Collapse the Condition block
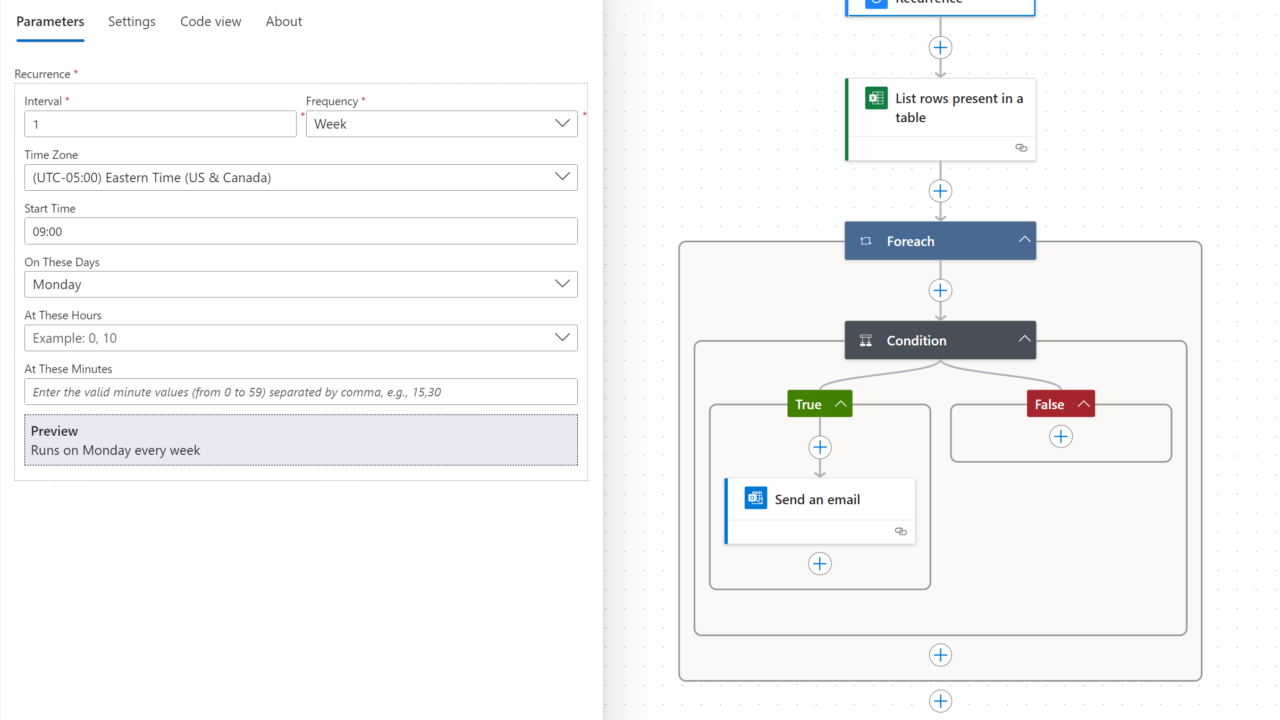This screenshot has height=720, width=1280. pos(1024,340)
